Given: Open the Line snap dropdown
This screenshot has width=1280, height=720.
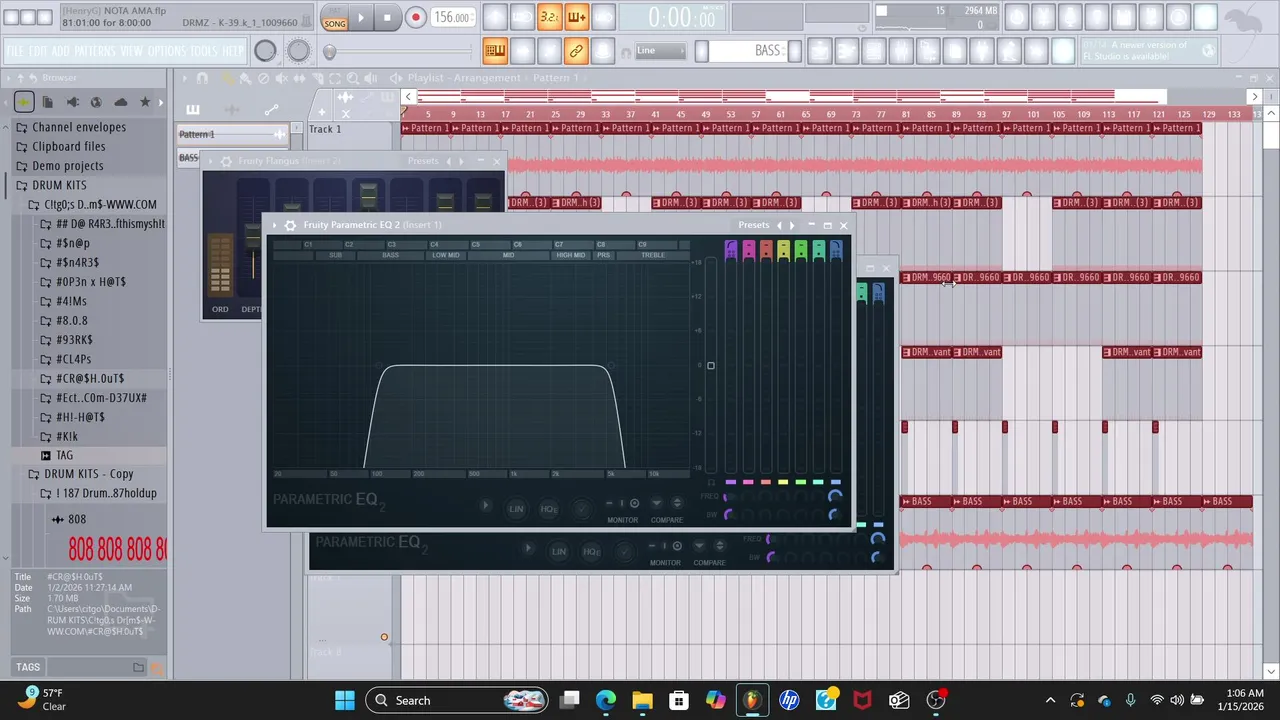Looking at the screenshot, I should click(660, 50).
